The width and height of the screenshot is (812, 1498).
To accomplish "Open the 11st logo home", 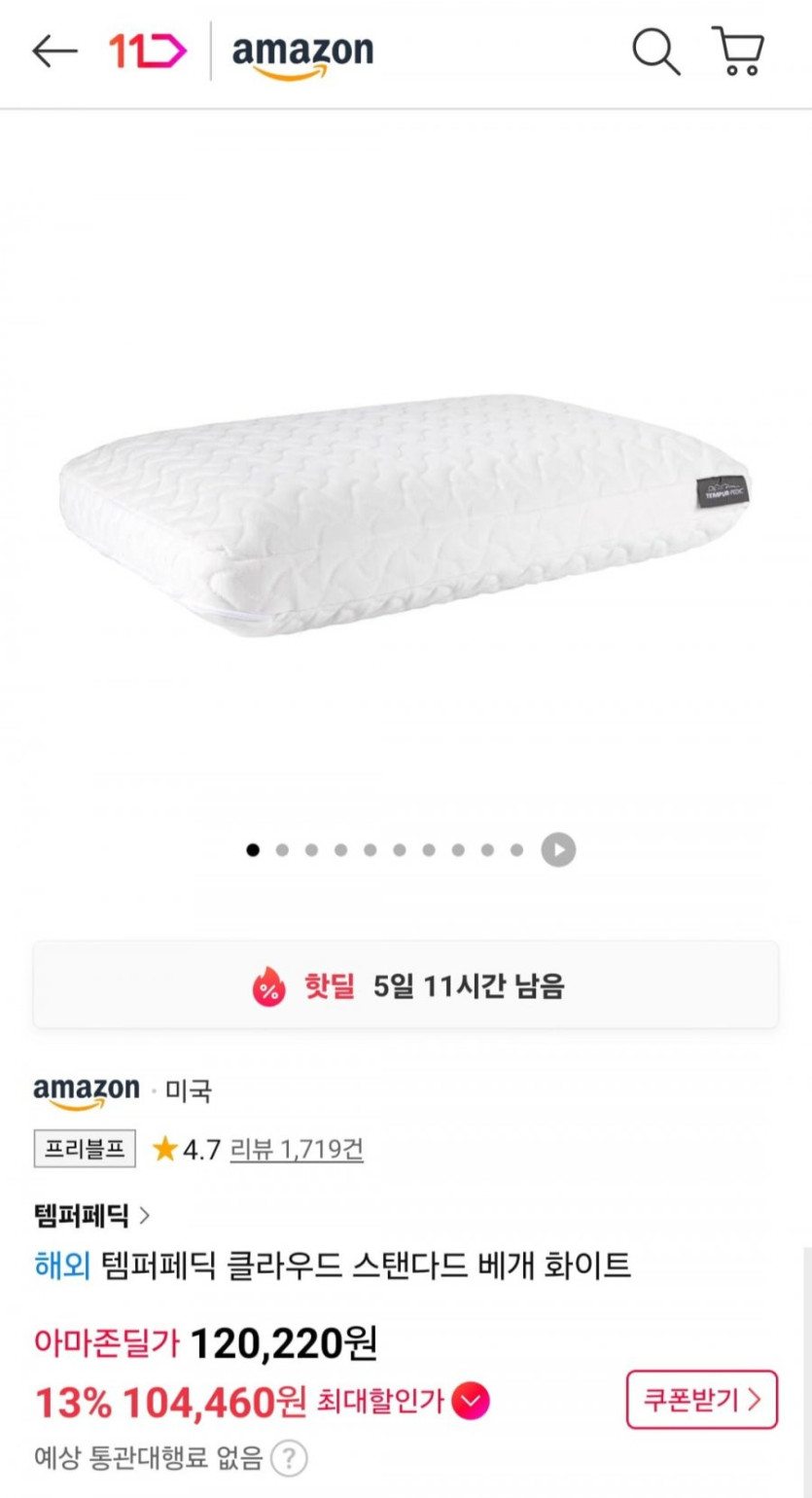I will click(x=147, y=51).
